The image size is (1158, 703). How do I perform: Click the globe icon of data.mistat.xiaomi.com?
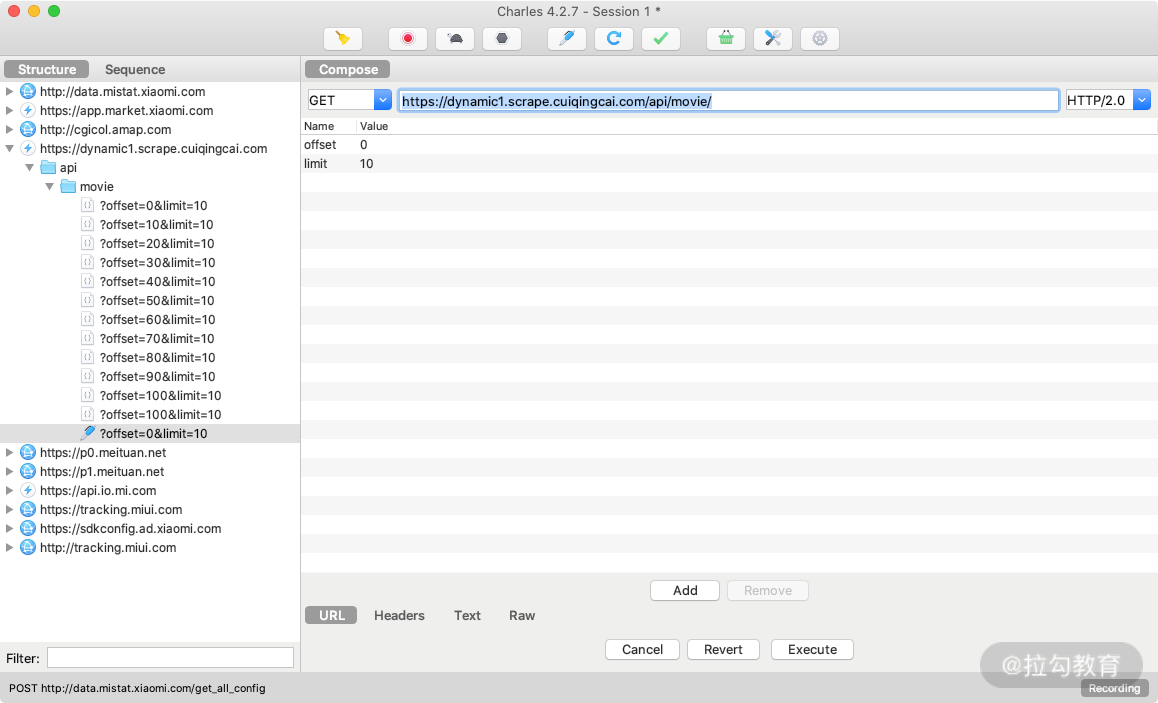tap(28, 92)
